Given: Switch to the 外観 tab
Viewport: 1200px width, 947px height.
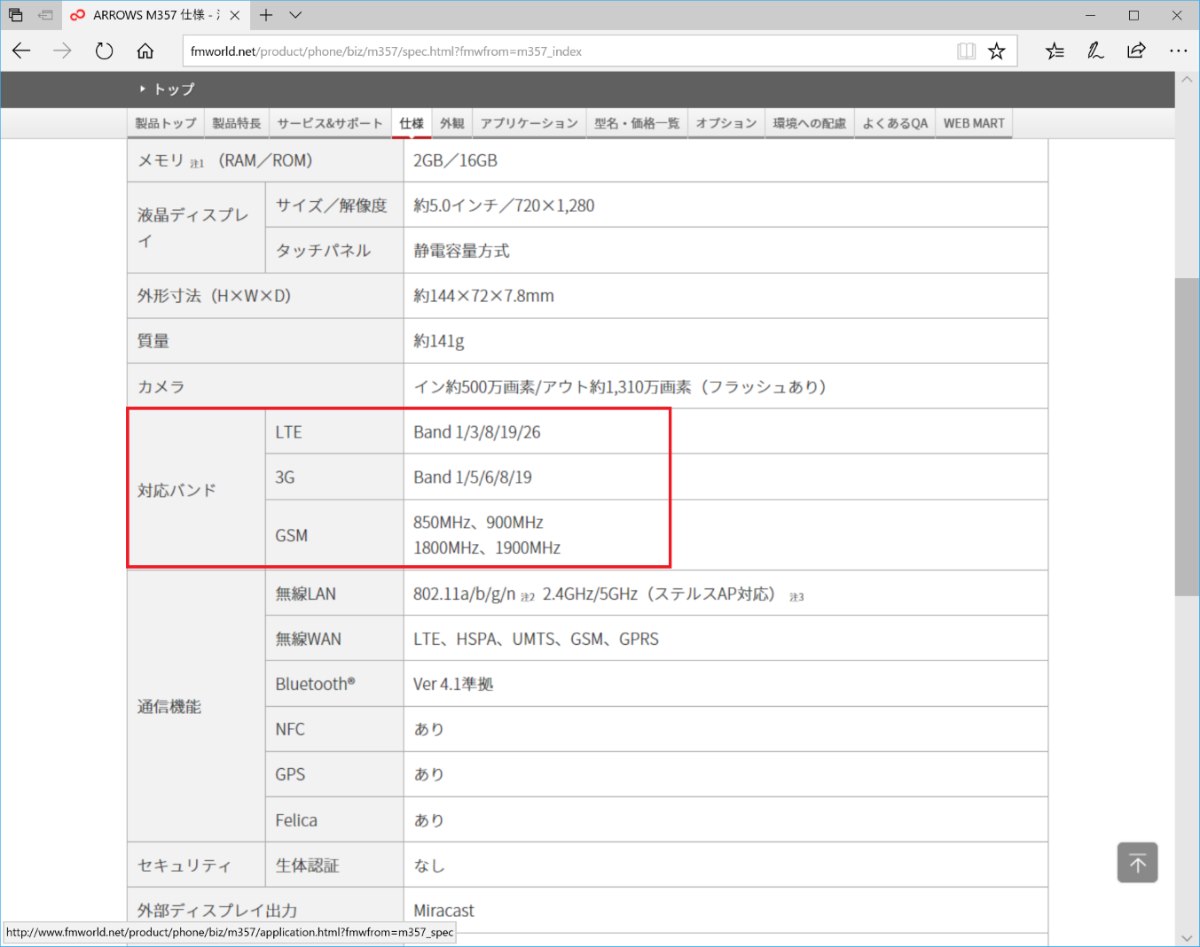Looking at the screenshot, I should pos(452,123).
